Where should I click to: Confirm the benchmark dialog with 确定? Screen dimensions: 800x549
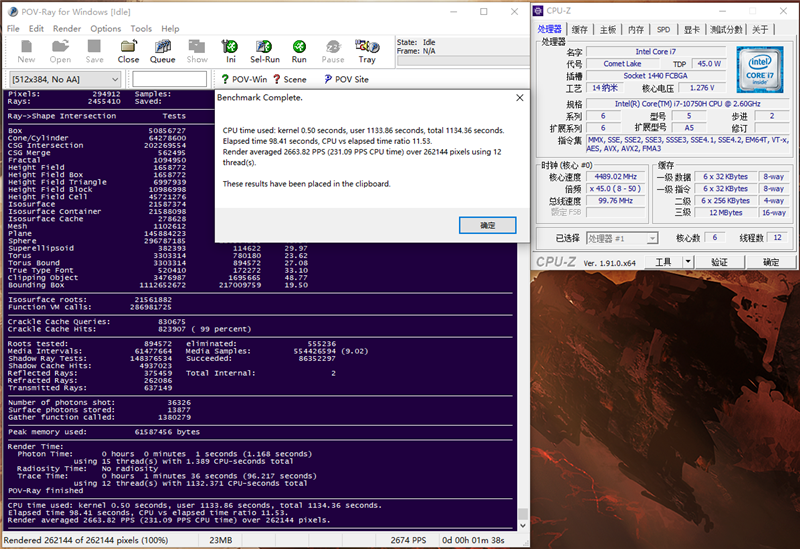pyautogui.click(x=487, y=225)
